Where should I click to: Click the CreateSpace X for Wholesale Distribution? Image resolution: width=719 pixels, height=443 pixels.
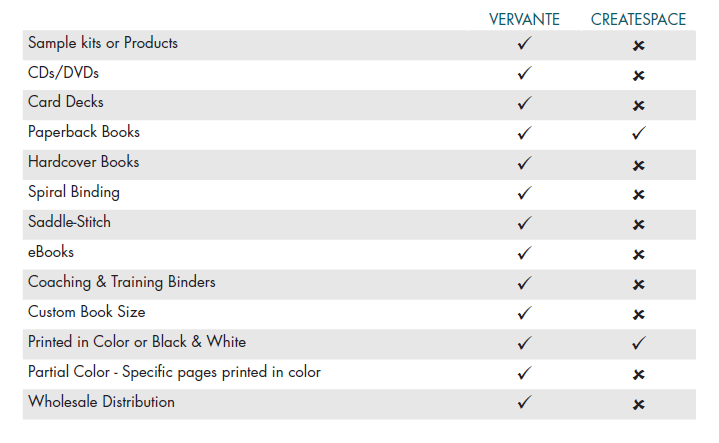638,404
